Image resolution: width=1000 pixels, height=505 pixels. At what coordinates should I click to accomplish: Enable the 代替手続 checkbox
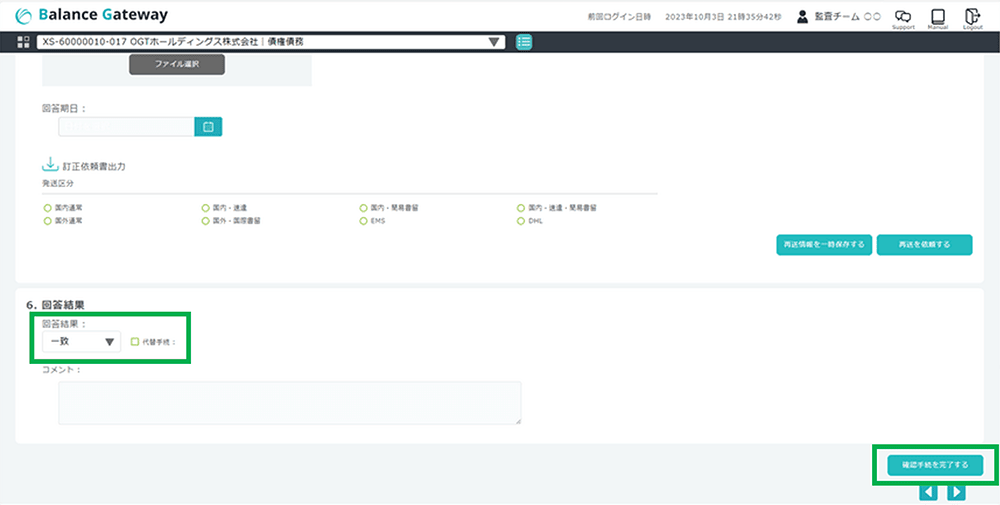tap(135, 342)
